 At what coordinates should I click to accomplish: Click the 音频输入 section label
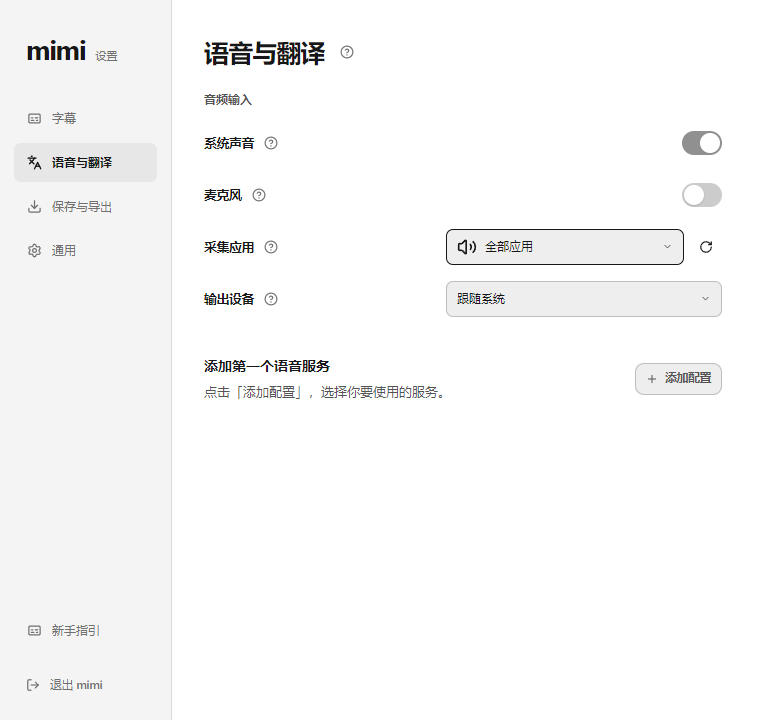(x=228, y=100)
